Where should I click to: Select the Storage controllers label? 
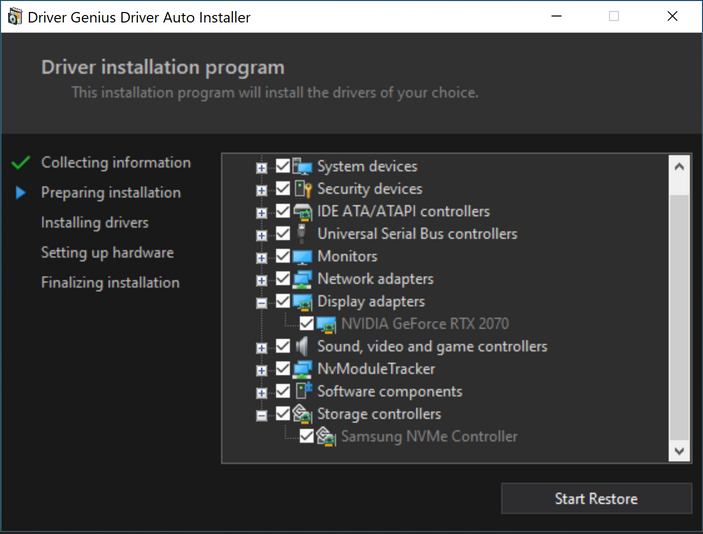tap(379, 414)
